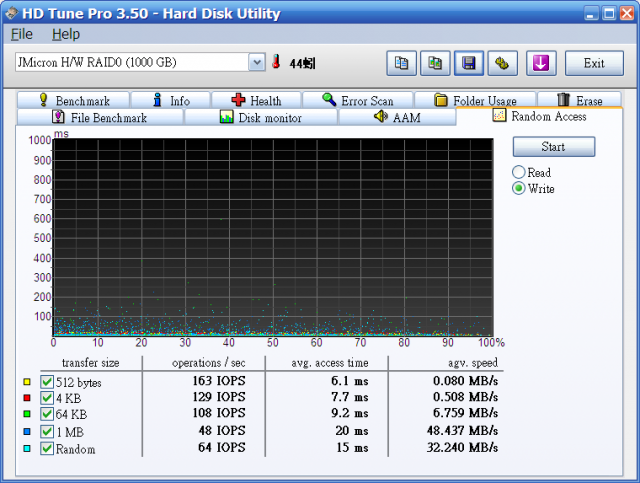Click the red 4 KB color swatch
The height and width of the screenshot is (483, 640).
[27, 398]
